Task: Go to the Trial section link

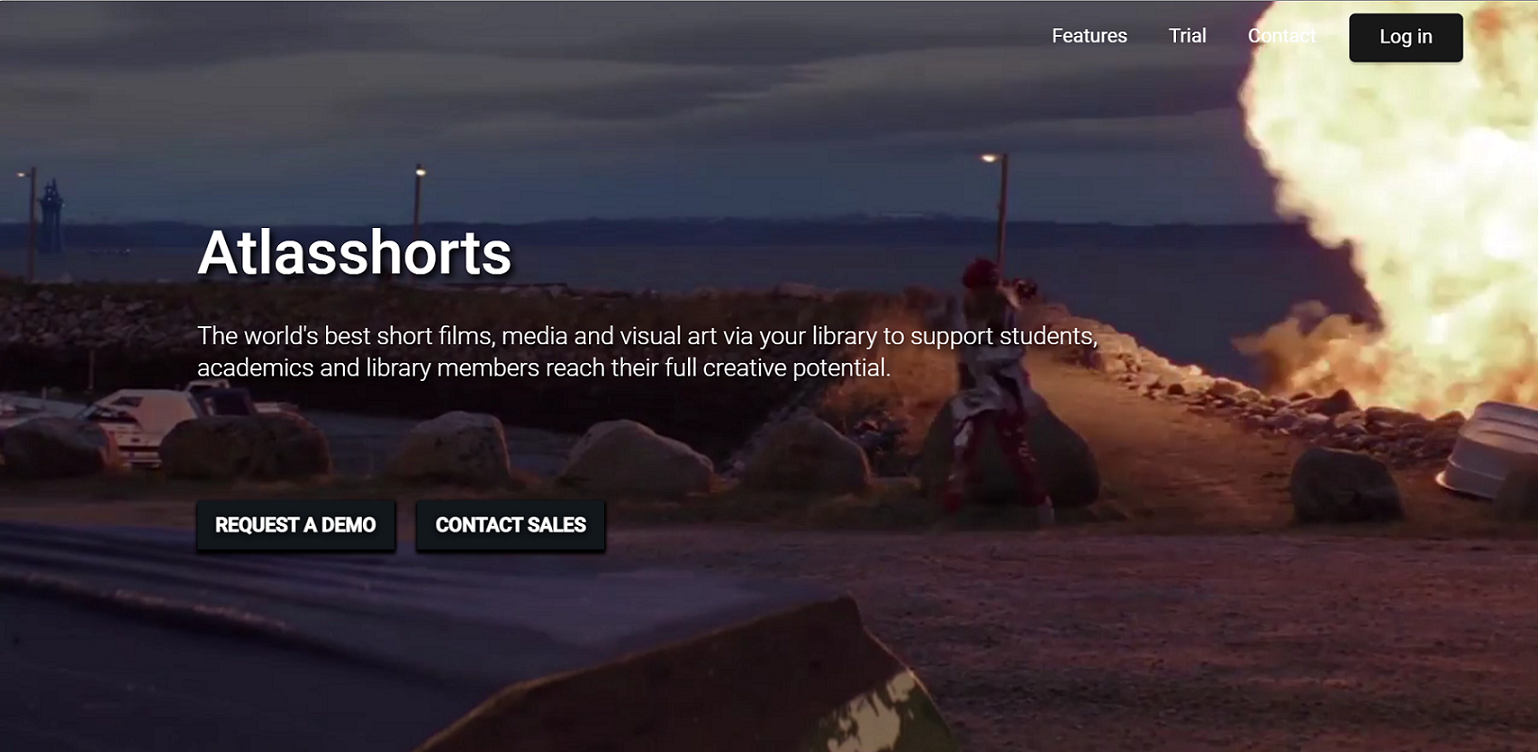Action: click(x=1187, y=36)
